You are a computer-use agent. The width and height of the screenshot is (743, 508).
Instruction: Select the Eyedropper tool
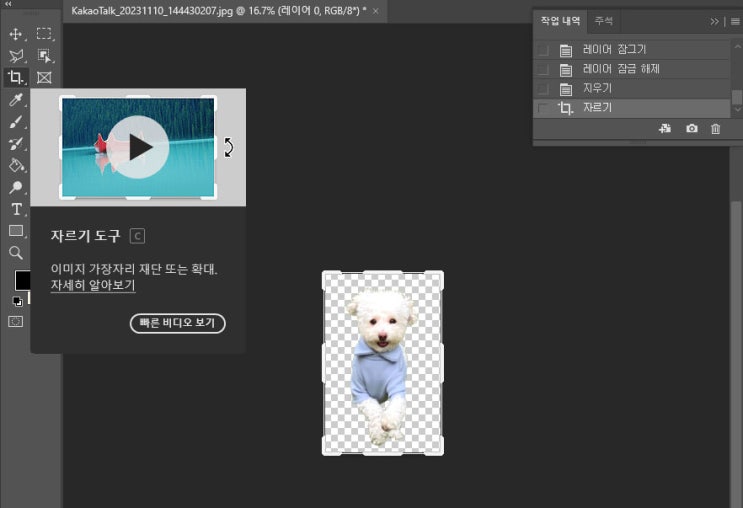point(16,100)
